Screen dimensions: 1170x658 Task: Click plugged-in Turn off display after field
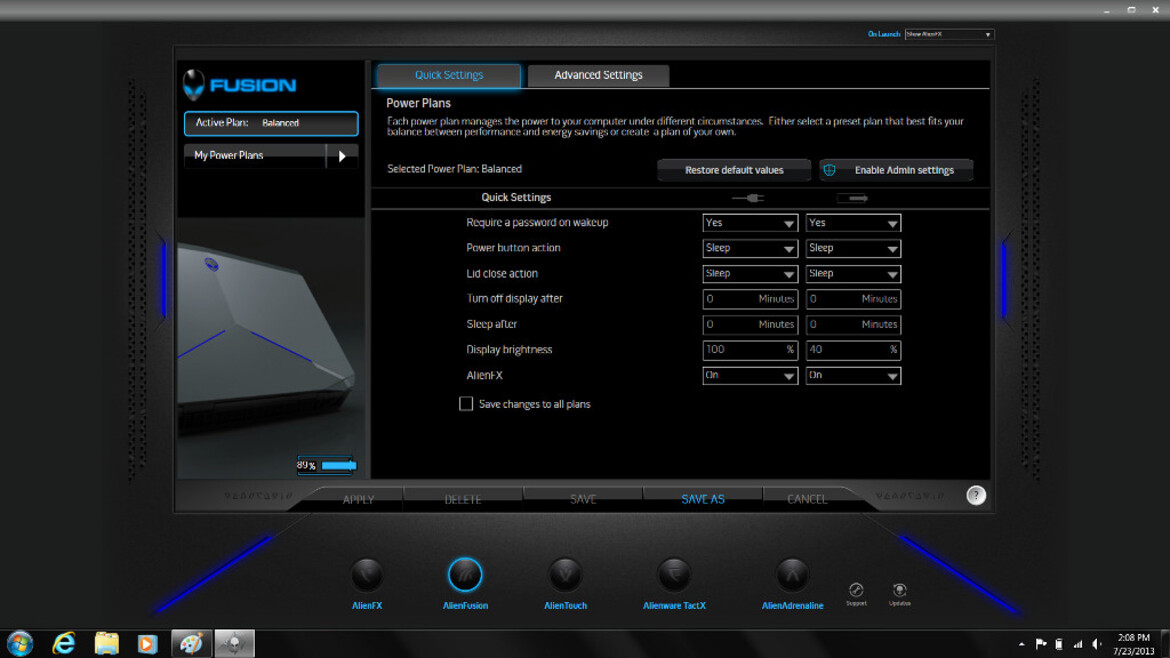pyautogui.click(x=750, y=299)
